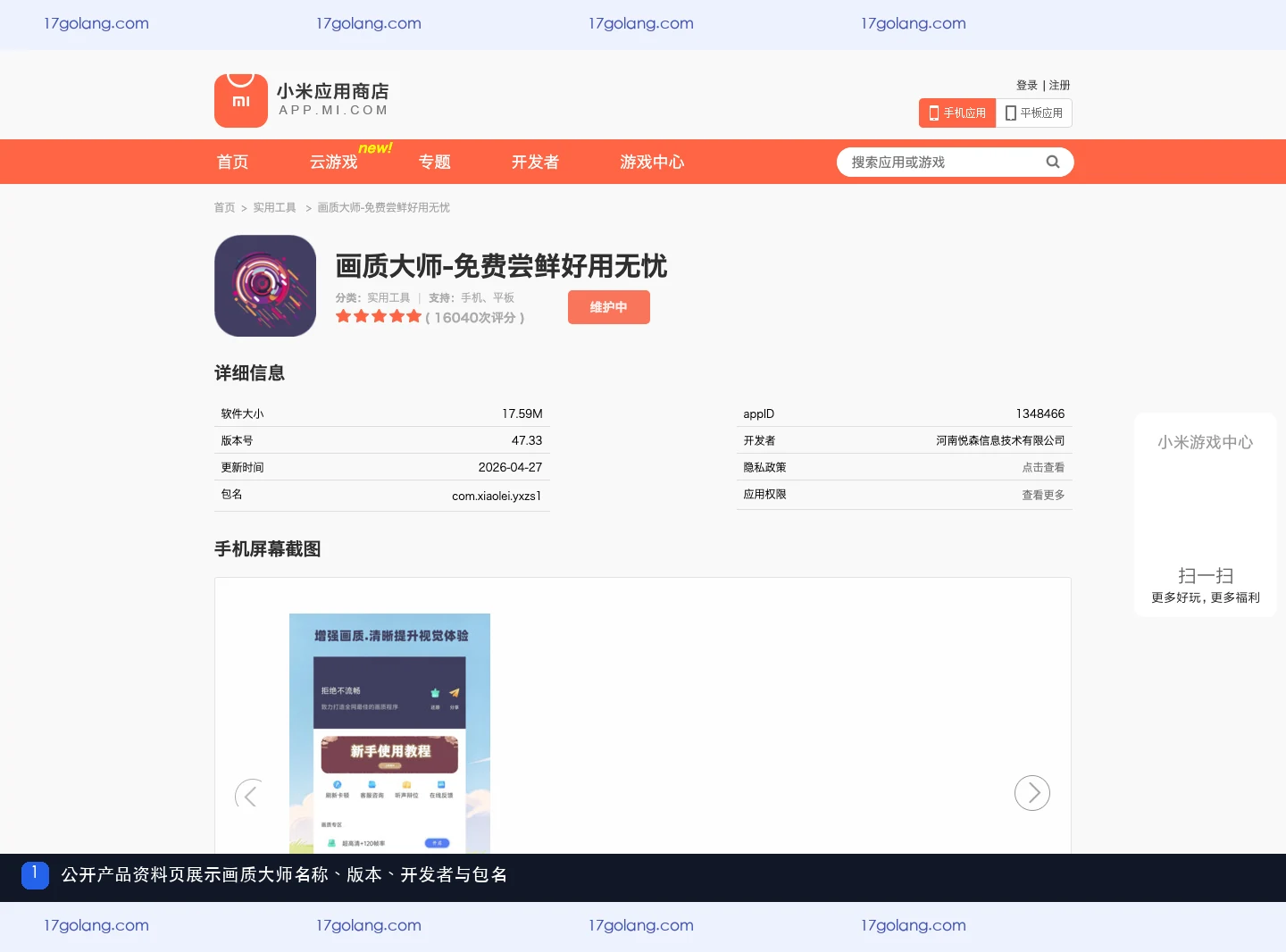Go to the 首页 nav tab
Screen dimensions: 1286x952
coord(233,162)
